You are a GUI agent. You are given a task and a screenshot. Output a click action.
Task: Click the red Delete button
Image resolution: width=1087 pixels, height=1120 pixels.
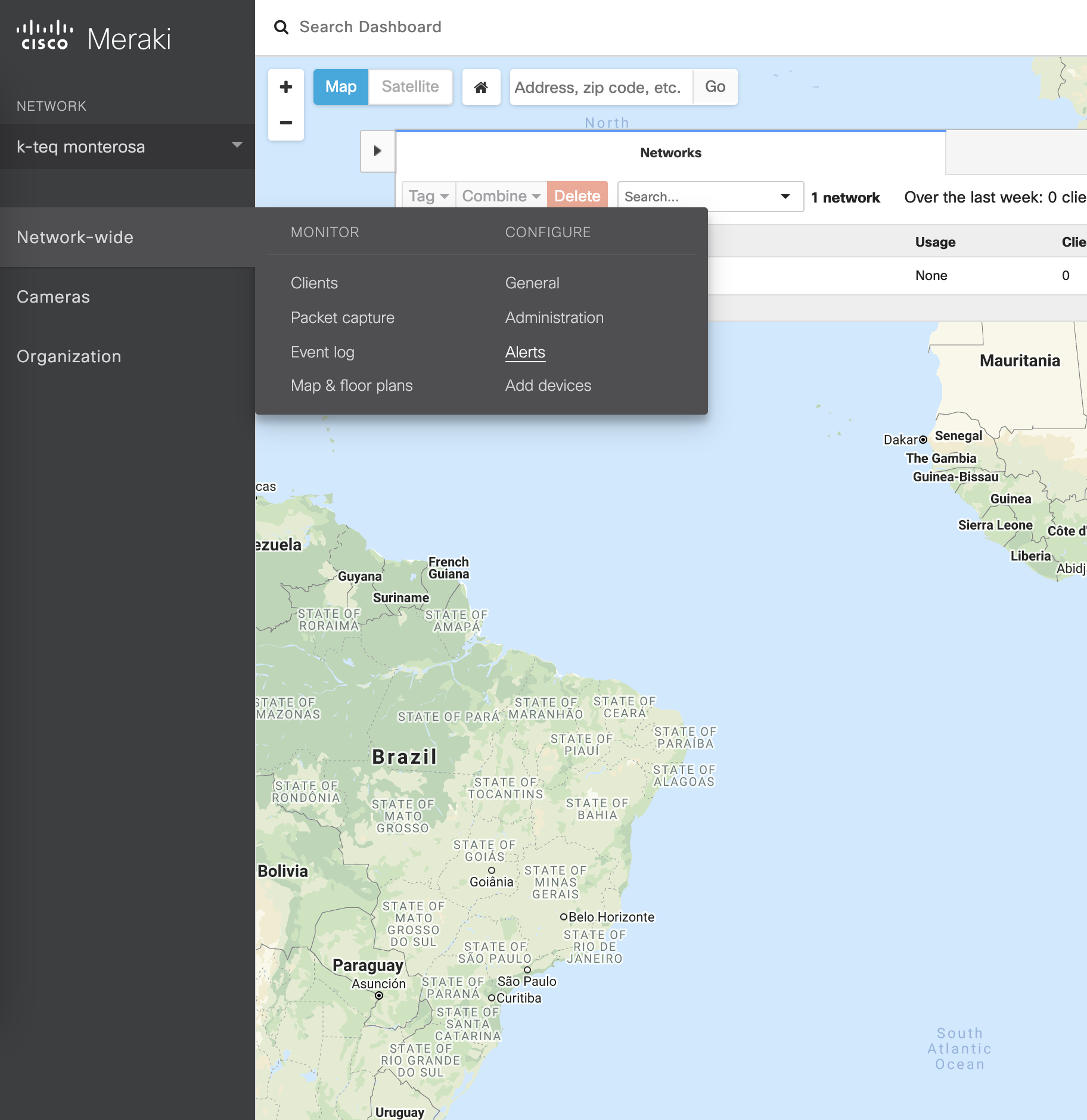pos(577,196)
